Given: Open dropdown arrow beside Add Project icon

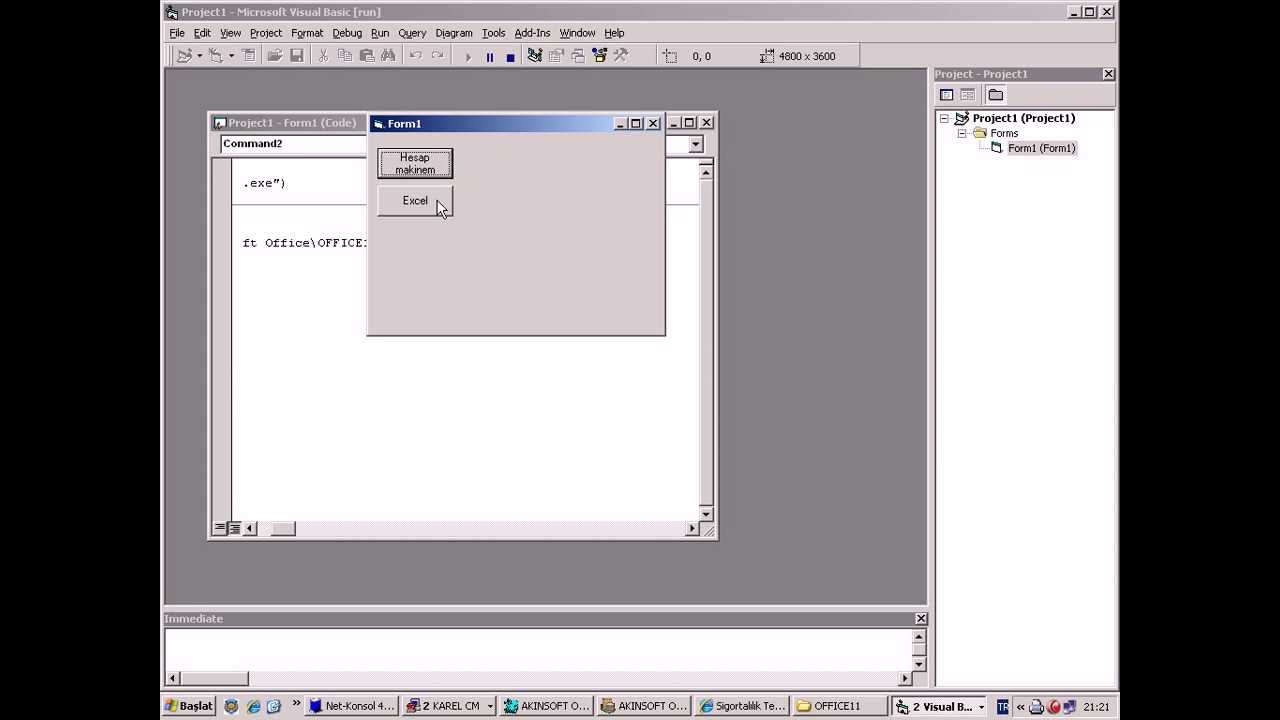Looking at the screenshot, I should (x=199, y=56).
